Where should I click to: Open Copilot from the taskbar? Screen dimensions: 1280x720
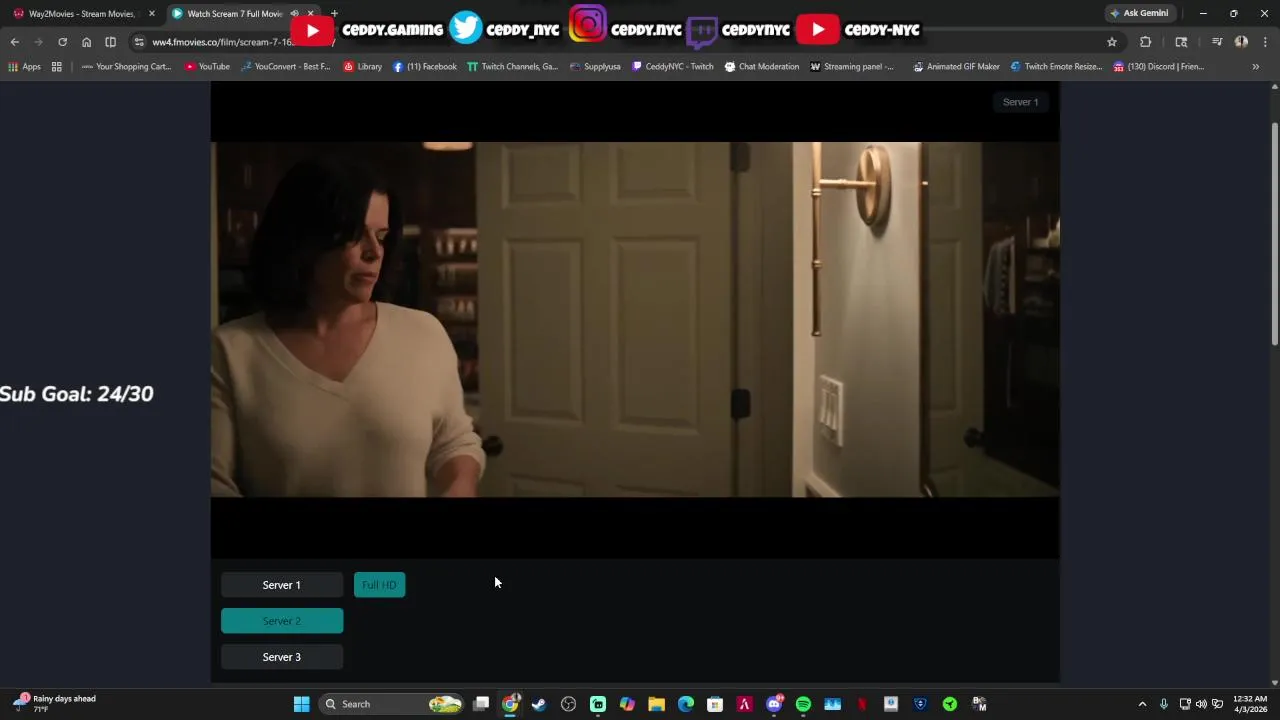(x=627, y=704)
